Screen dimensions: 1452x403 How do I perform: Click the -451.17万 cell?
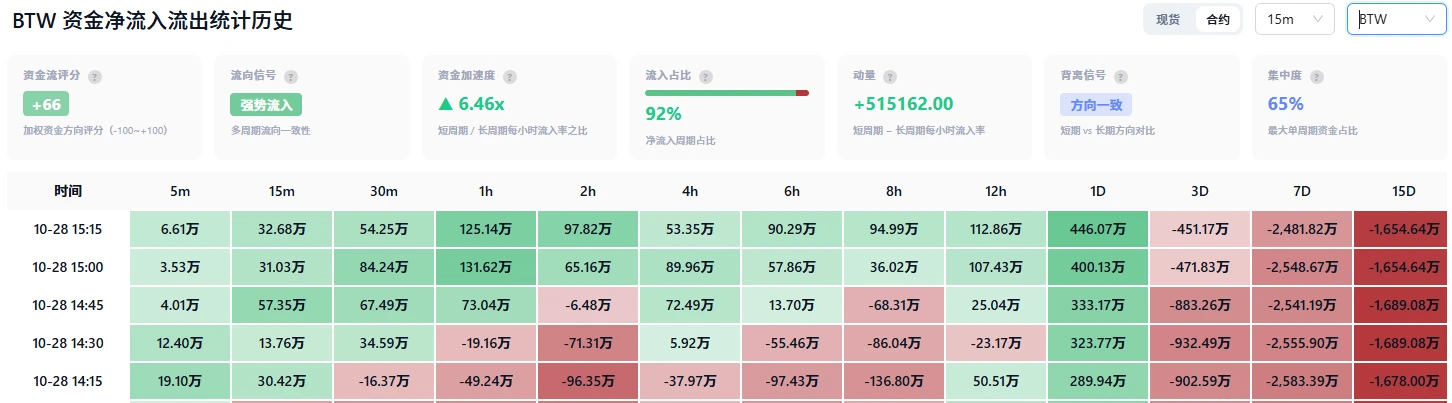pyautogui.click(x=1200, y=229)
